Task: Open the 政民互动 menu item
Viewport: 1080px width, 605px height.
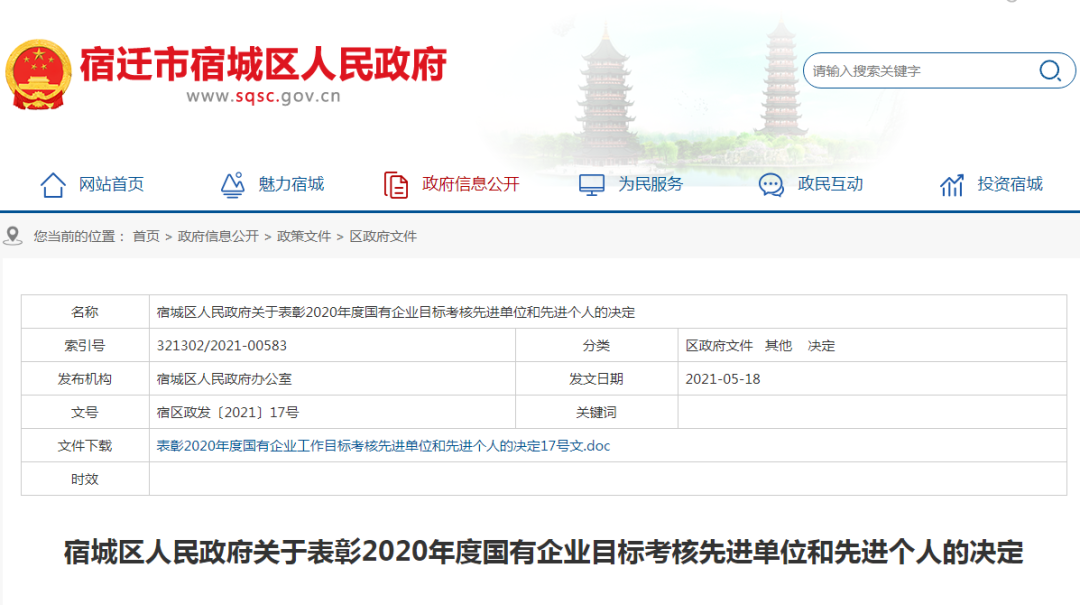Action: [830, 184]
